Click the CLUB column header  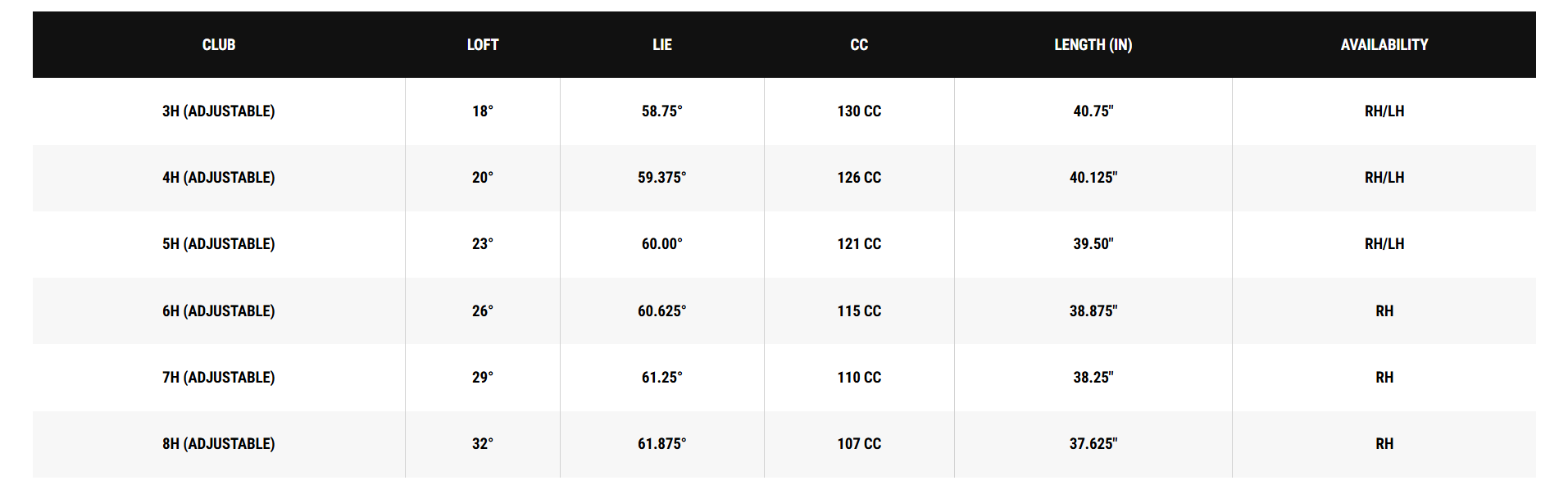pos(219,45)
